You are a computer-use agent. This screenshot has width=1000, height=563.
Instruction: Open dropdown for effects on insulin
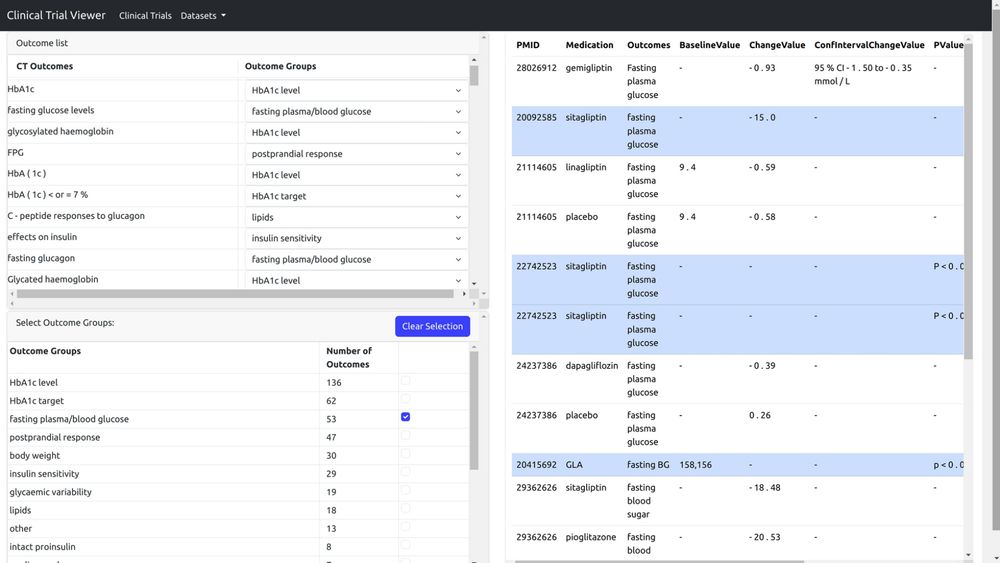point(357,238)
